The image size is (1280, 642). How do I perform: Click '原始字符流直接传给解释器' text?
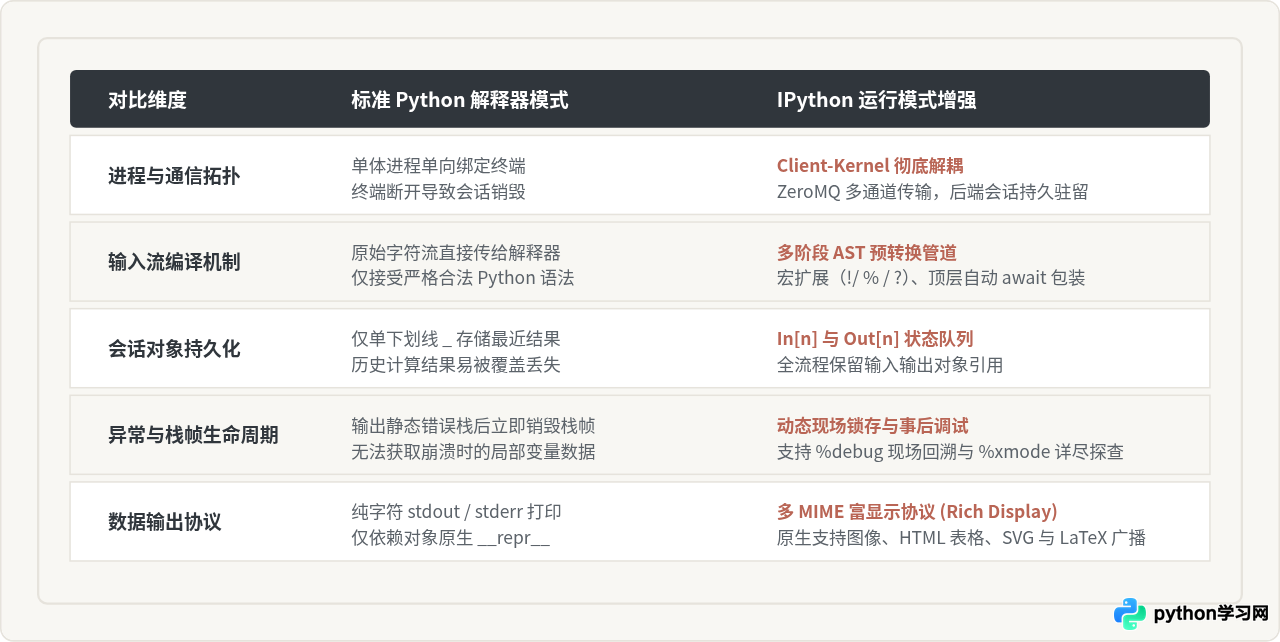coord(456,252)
